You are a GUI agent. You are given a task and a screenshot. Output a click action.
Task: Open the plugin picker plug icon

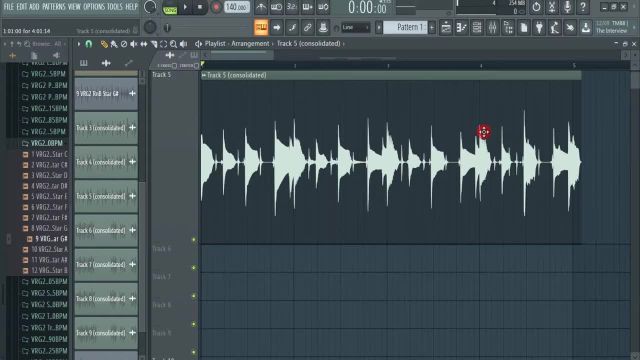(539, 27)
